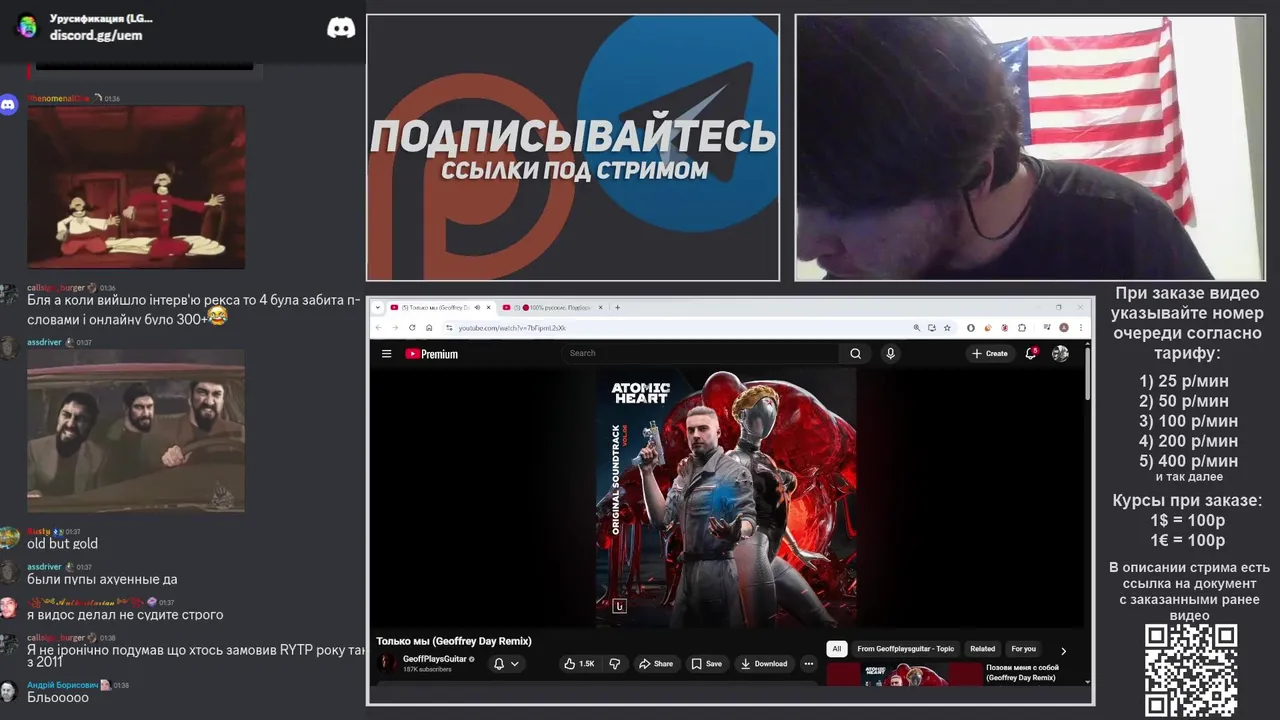Click the Download button
This screenshot has width=1280, height=720.
tap(764, 664)
